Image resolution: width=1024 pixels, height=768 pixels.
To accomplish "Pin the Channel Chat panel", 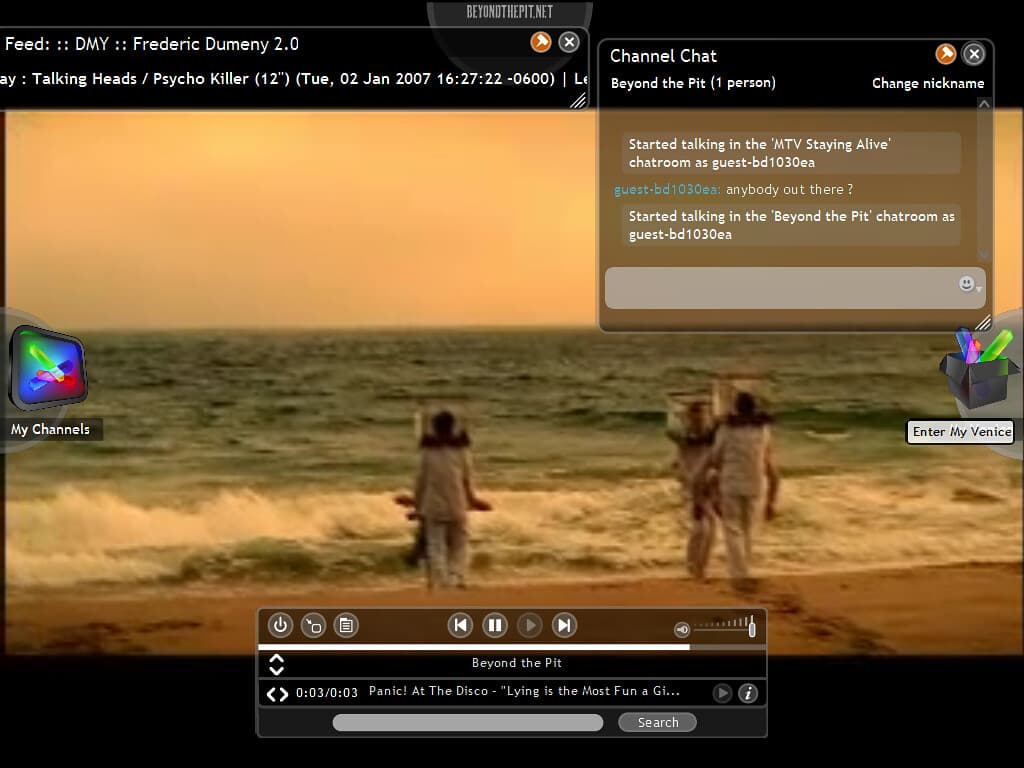I will tap(946, 54).
